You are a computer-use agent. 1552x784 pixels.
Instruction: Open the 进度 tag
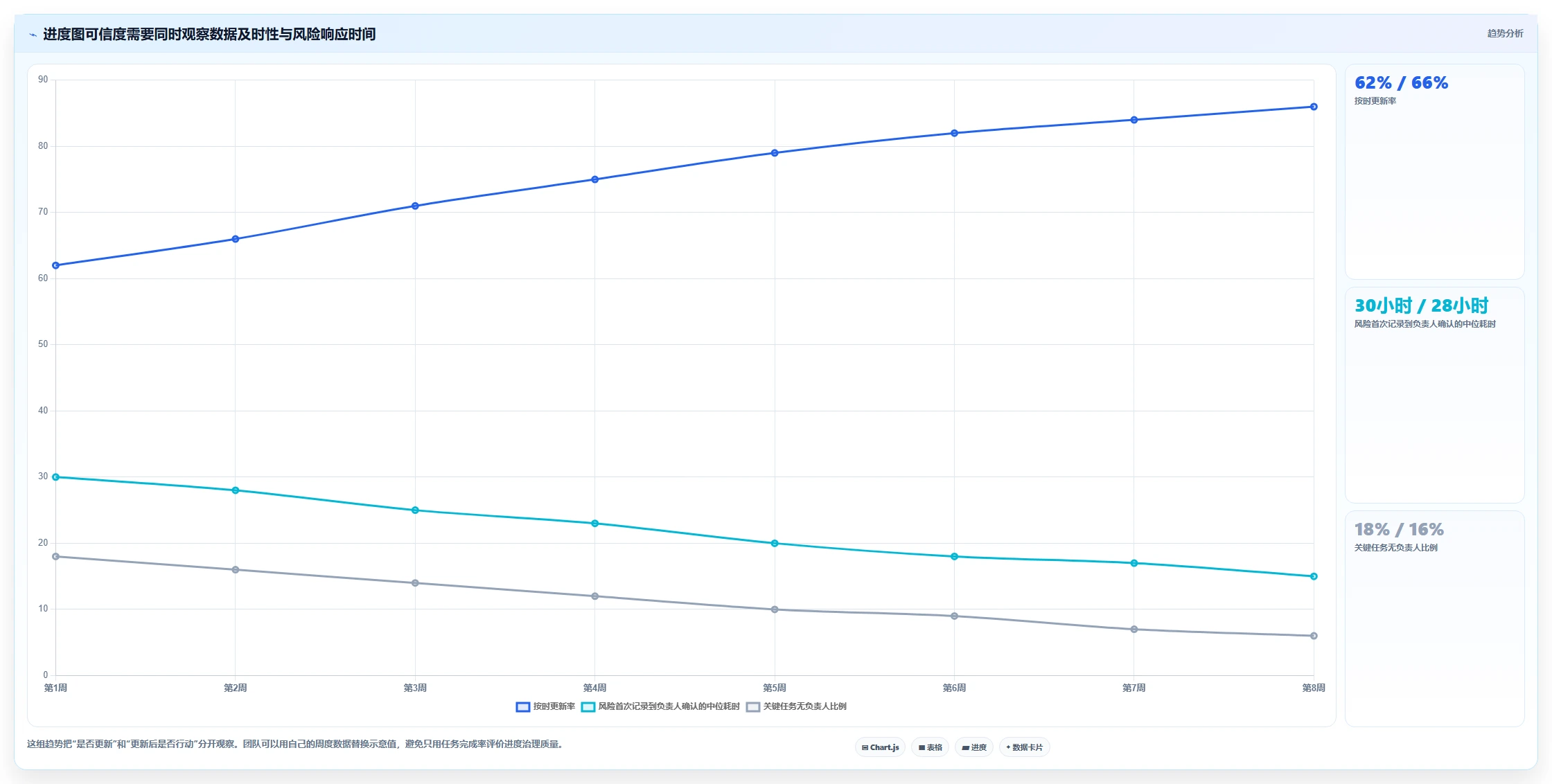point(974,747)
